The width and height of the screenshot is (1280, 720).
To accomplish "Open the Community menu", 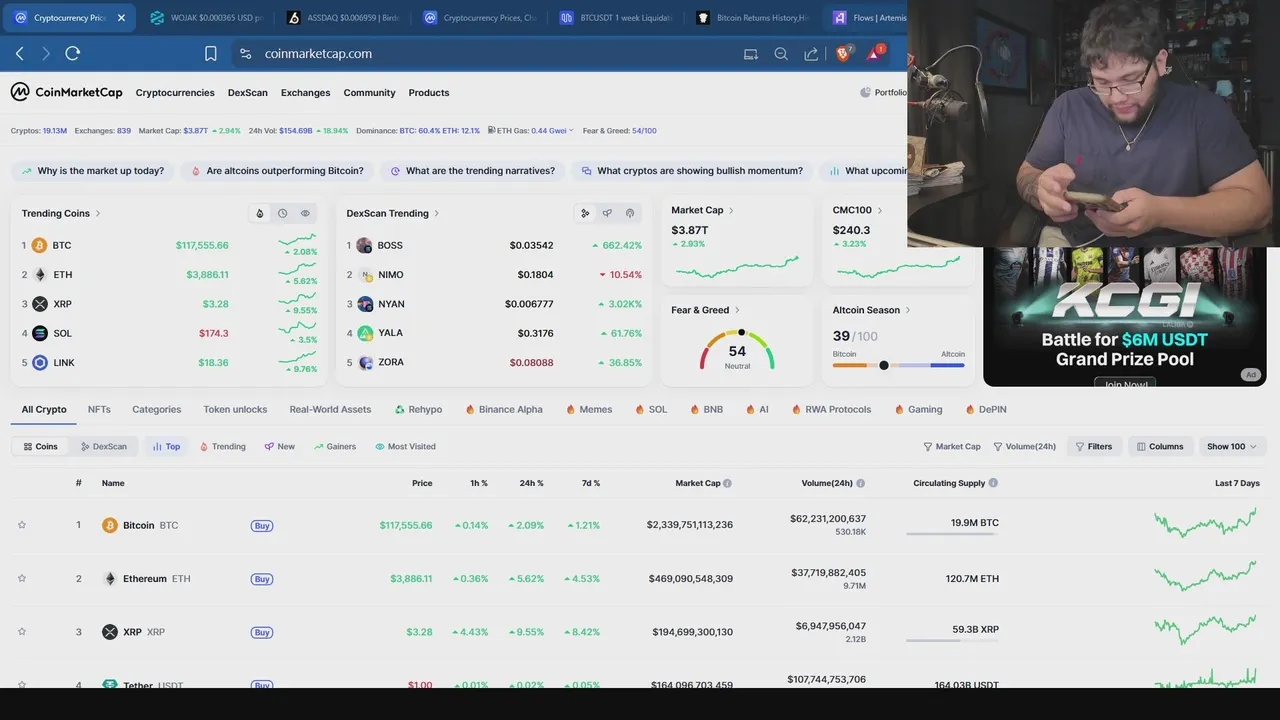I will [369, 93].
